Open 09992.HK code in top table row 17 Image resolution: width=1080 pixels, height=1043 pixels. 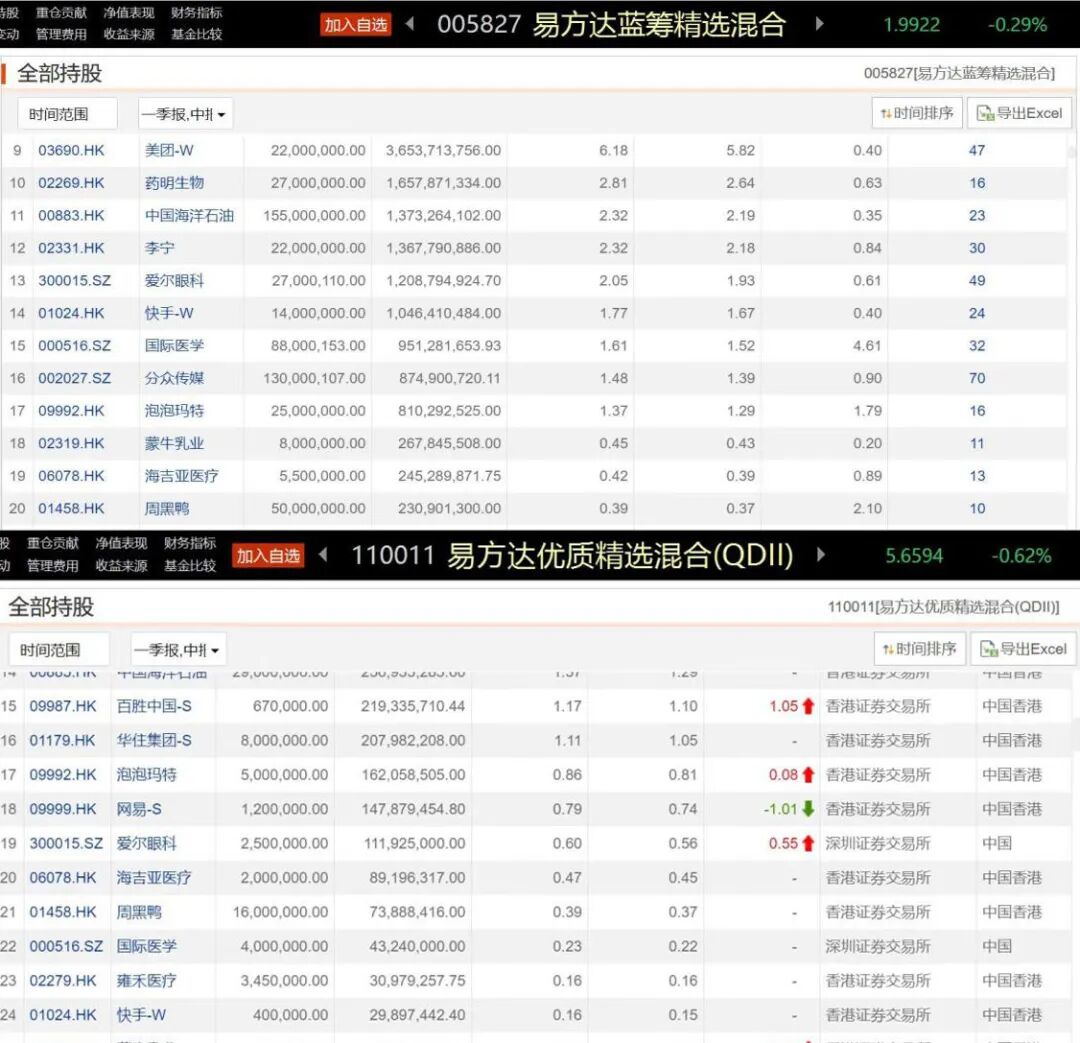[x=71, y=411]
